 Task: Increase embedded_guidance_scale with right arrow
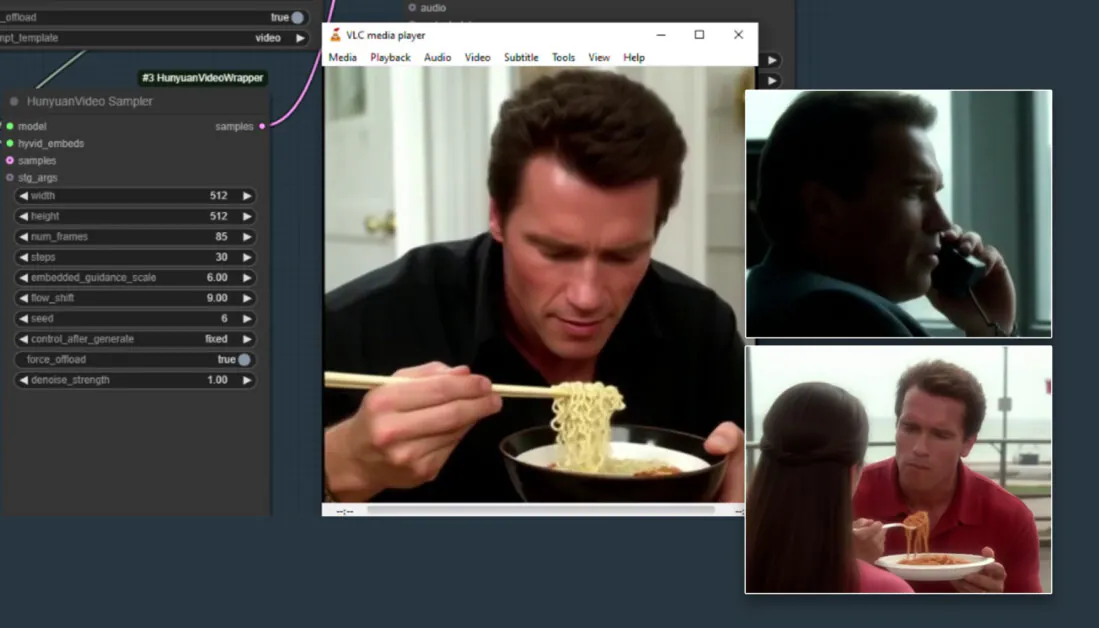[x=247, y=278]
